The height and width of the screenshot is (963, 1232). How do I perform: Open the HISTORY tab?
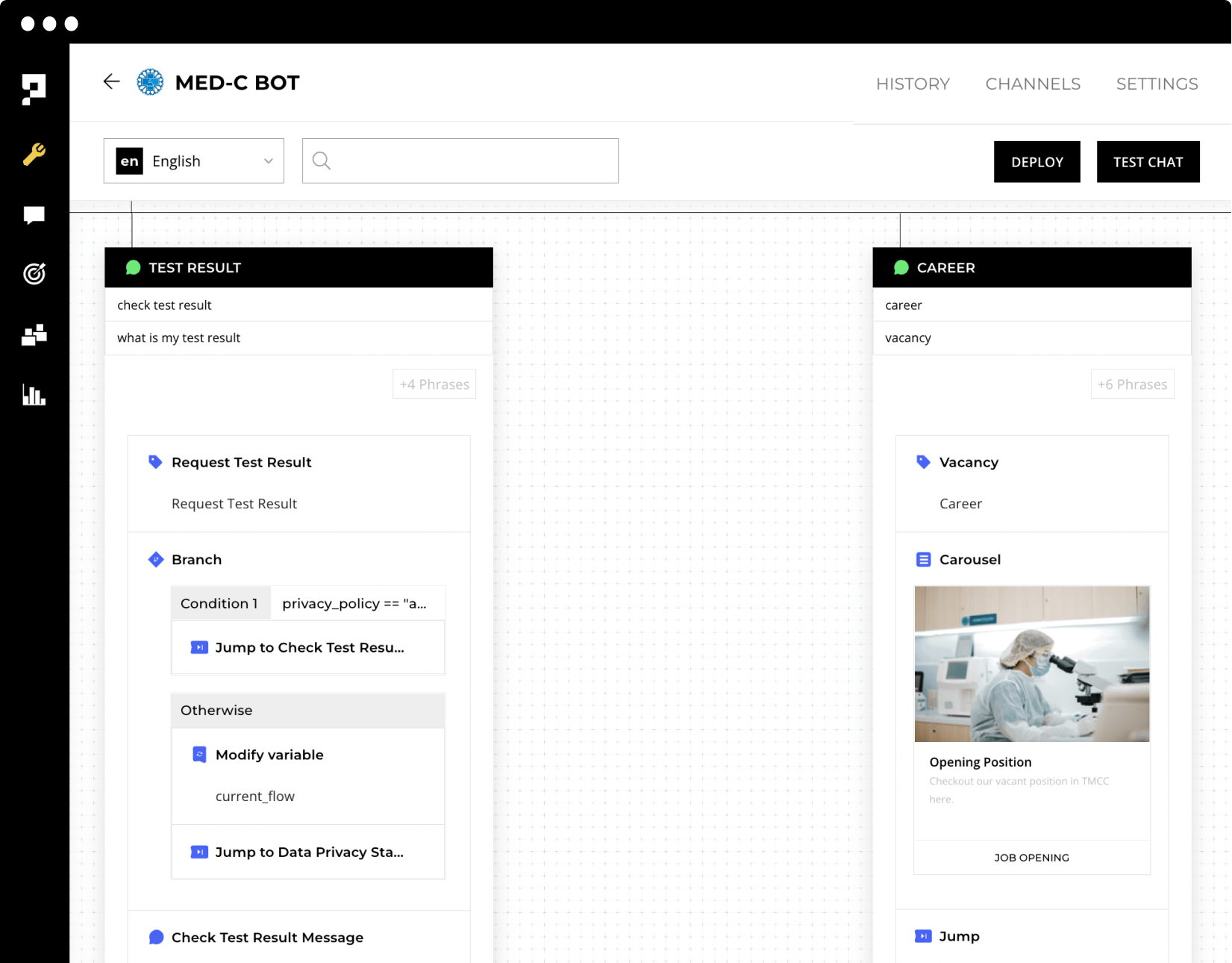(x=913, y=84)
